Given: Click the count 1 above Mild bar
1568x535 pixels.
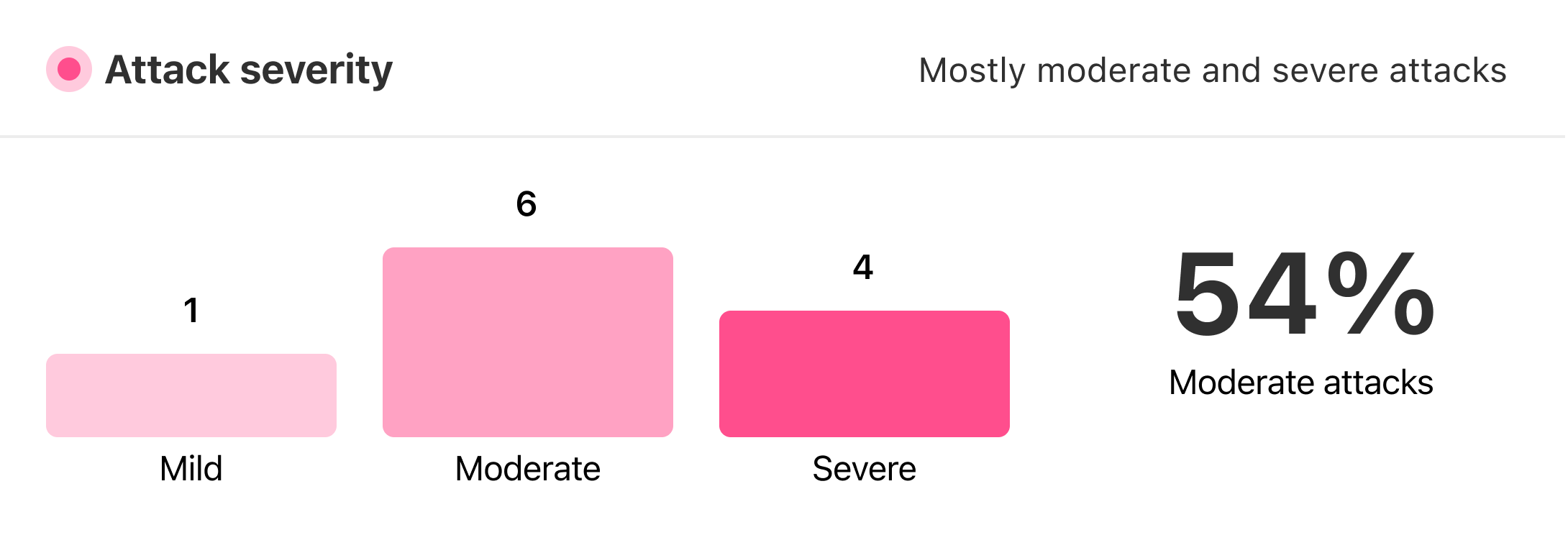Looking at the screenshot, I should tap(191, 311).
